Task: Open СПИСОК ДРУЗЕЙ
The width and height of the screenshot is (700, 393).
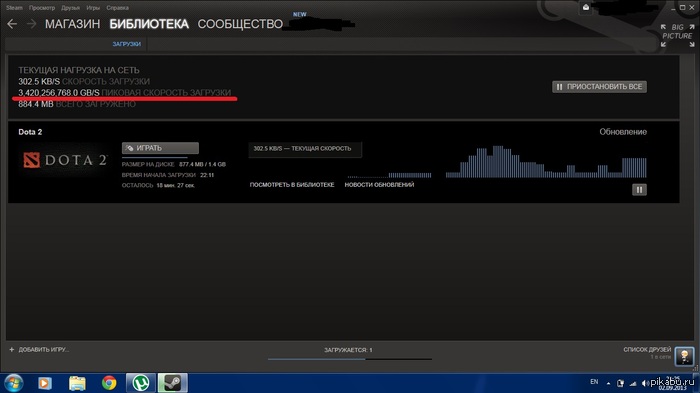Action: pos(647,350)
